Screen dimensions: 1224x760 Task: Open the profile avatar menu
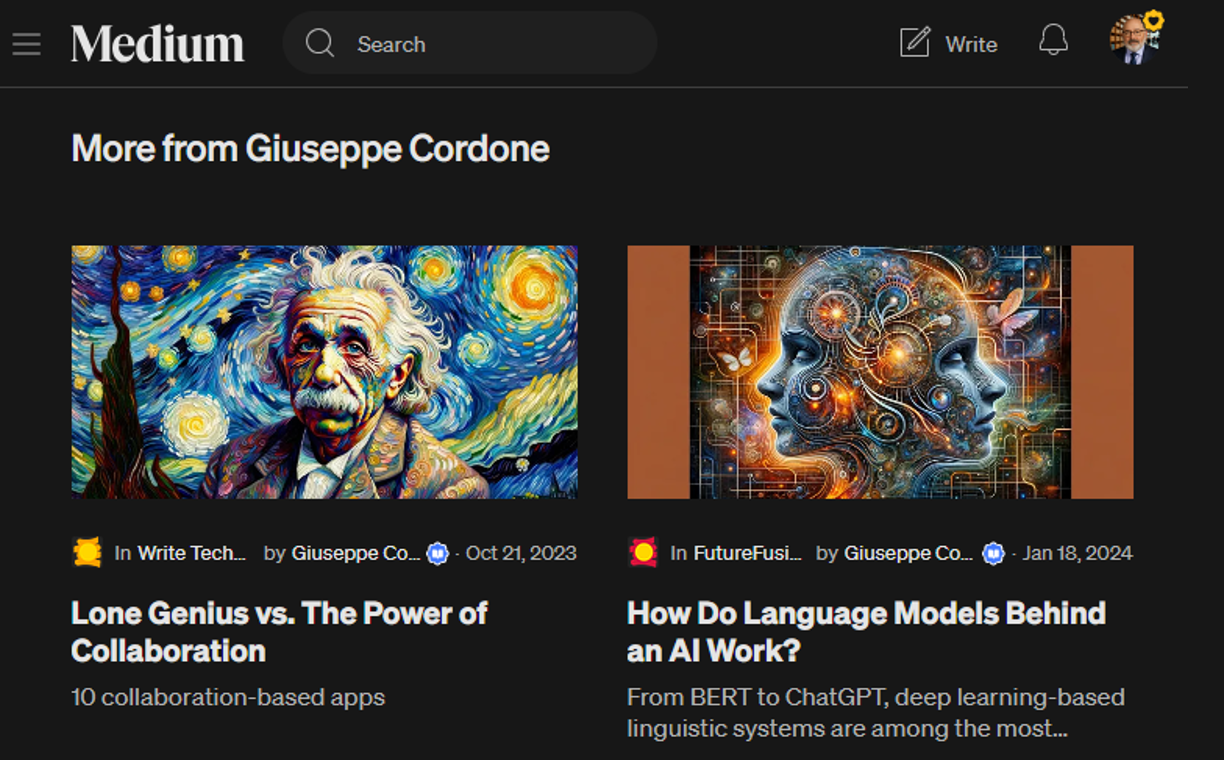point(1135,40)
